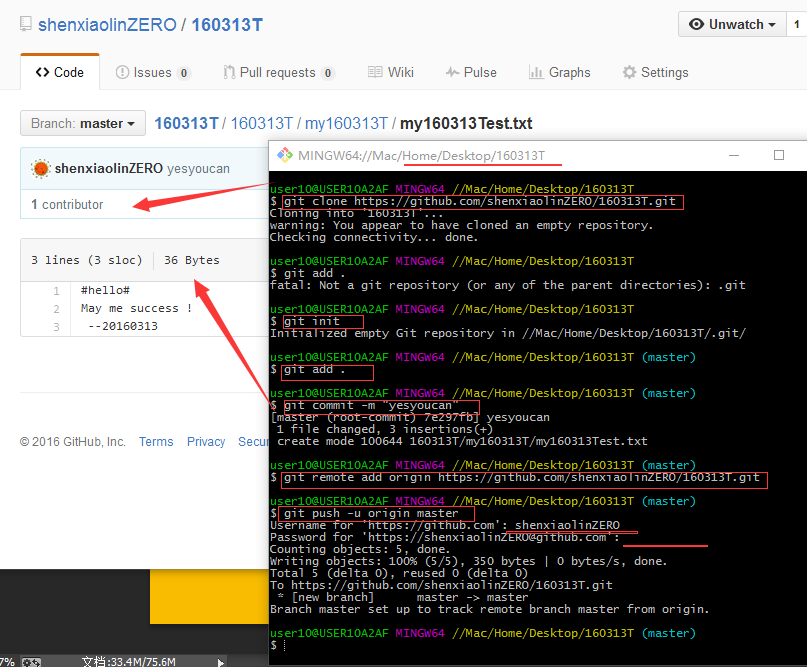Click the '--20160313' code line
Image resolution: width=807 pixels, height=667 pixels.
pyautogui.click(x=122, y=326)
